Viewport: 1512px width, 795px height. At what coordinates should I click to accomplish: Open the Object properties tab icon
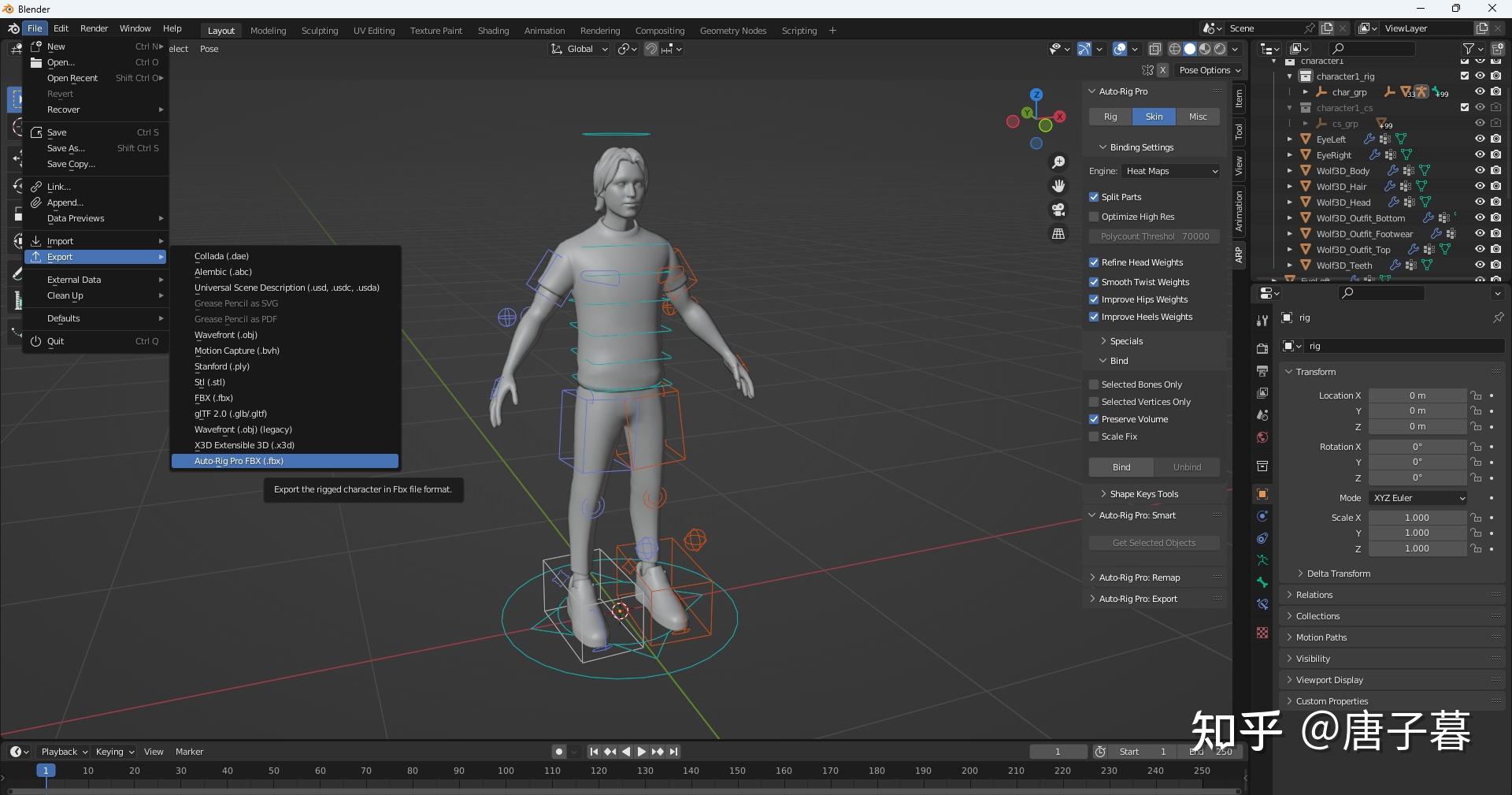pos(1262,494)
